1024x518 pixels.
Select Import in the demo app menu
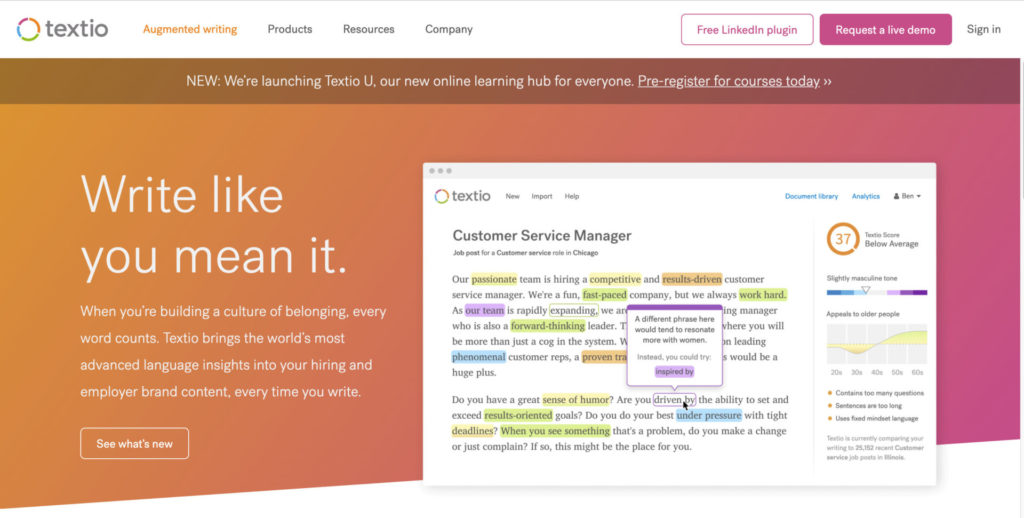coord(542,196)
